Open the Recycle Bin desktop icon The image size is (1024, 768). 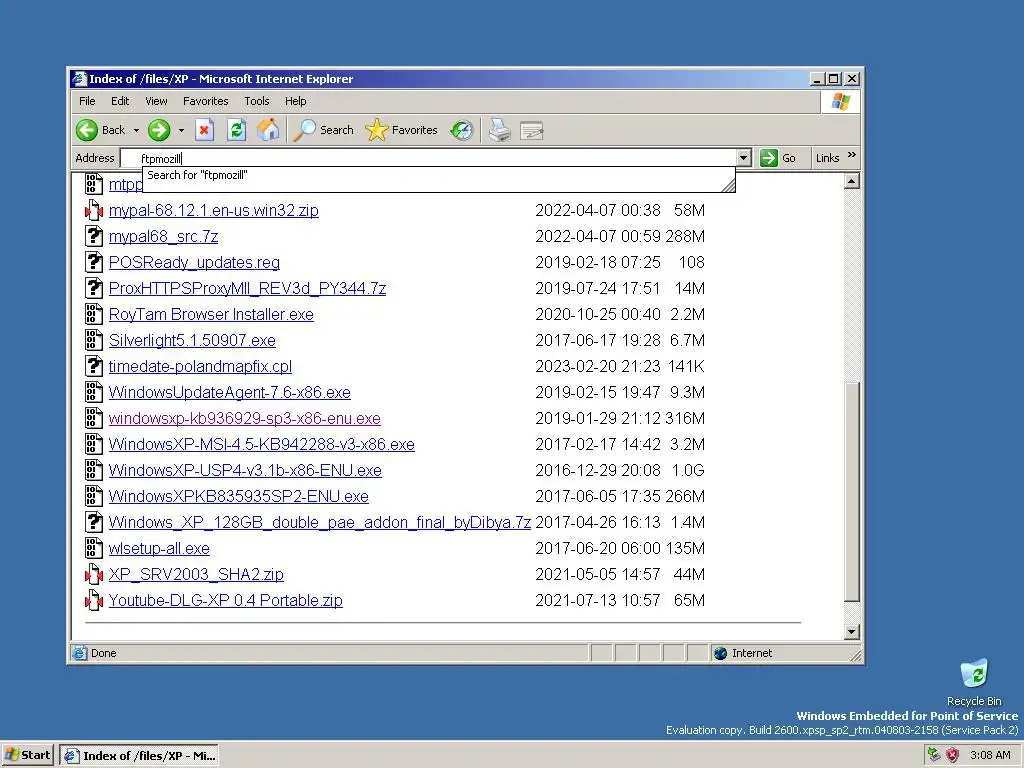tap(974, 682)
